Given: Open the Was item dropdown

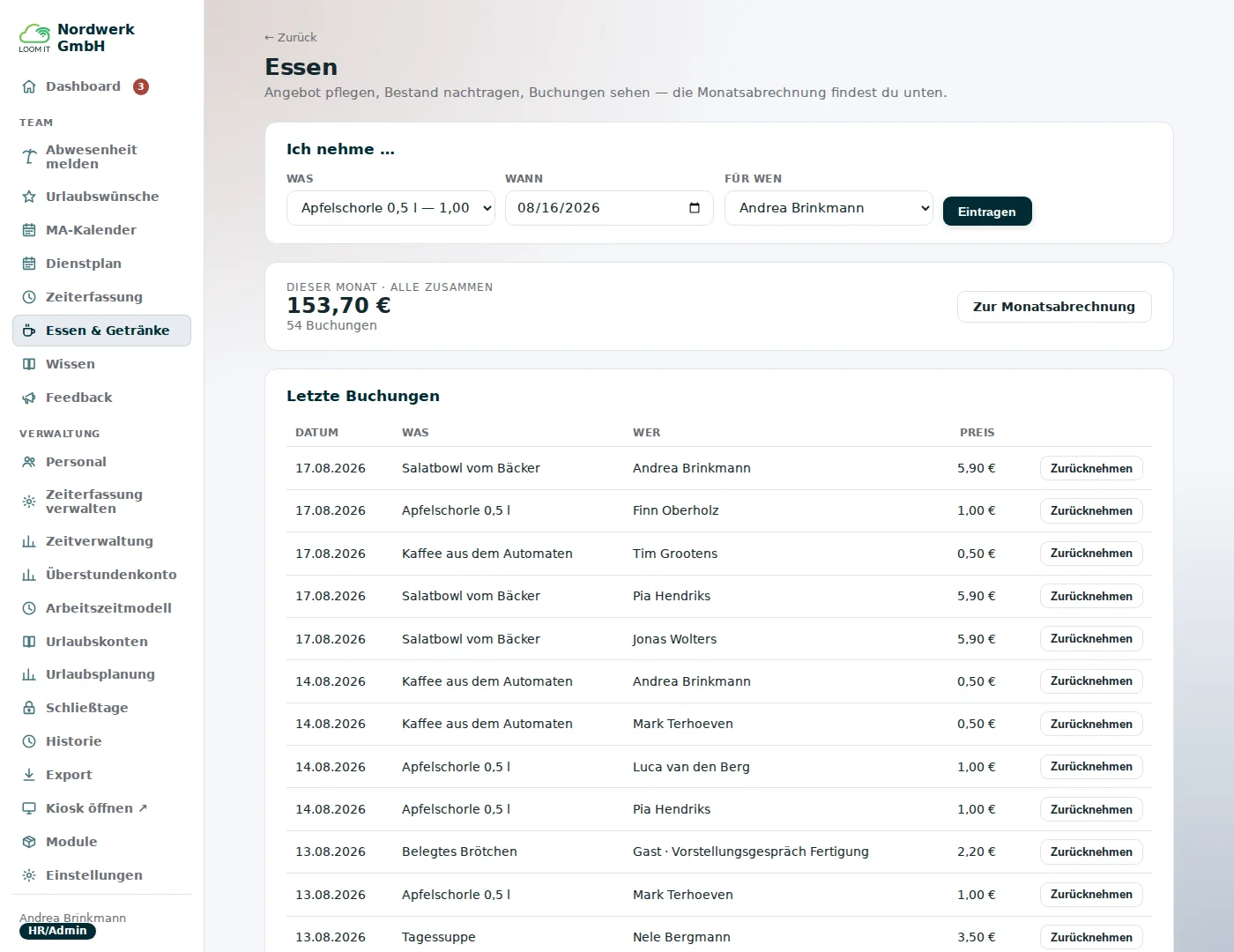Looking at the screenshot, I should [390, 208].
